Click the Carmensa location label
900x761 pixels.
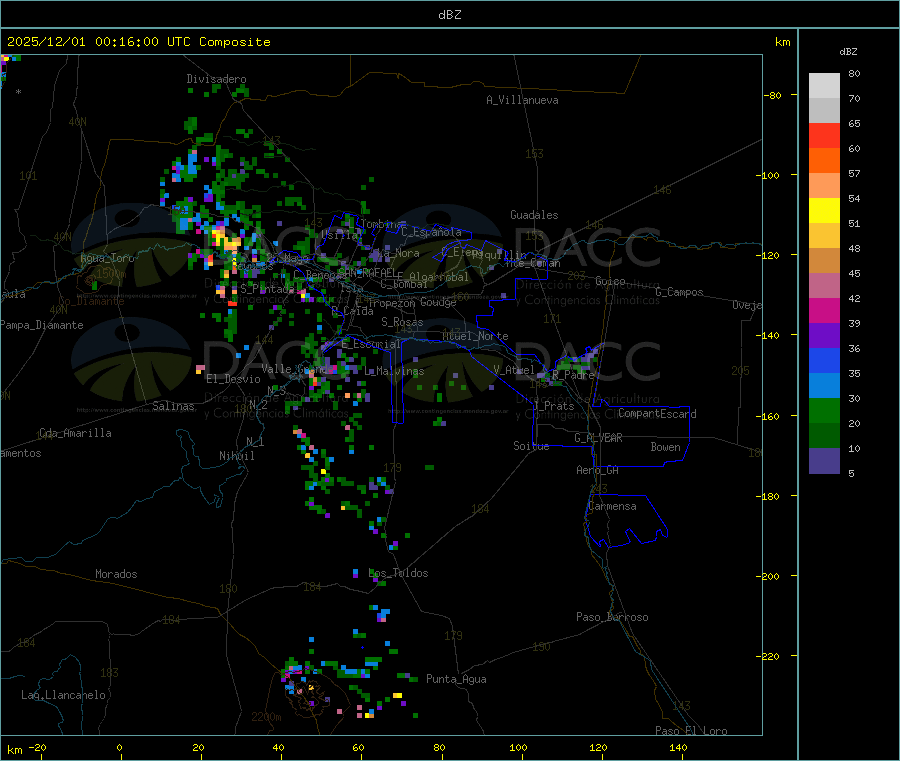(612, 506)
